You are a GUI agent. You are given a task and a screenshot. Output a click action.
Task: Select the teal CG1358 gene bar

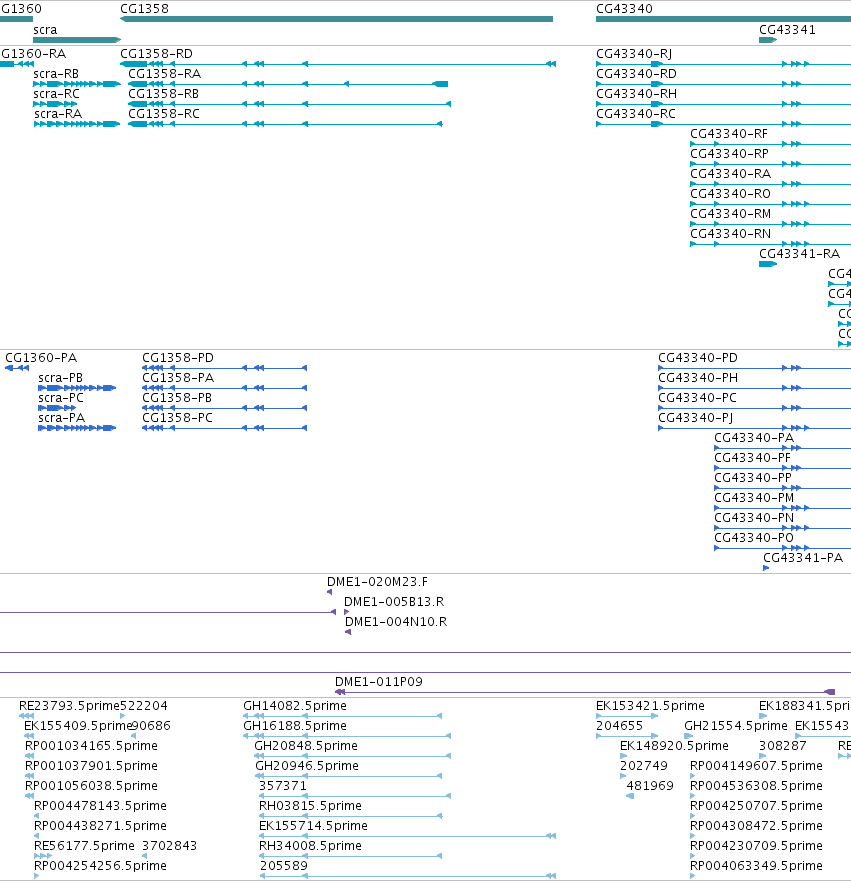point(336,19)
